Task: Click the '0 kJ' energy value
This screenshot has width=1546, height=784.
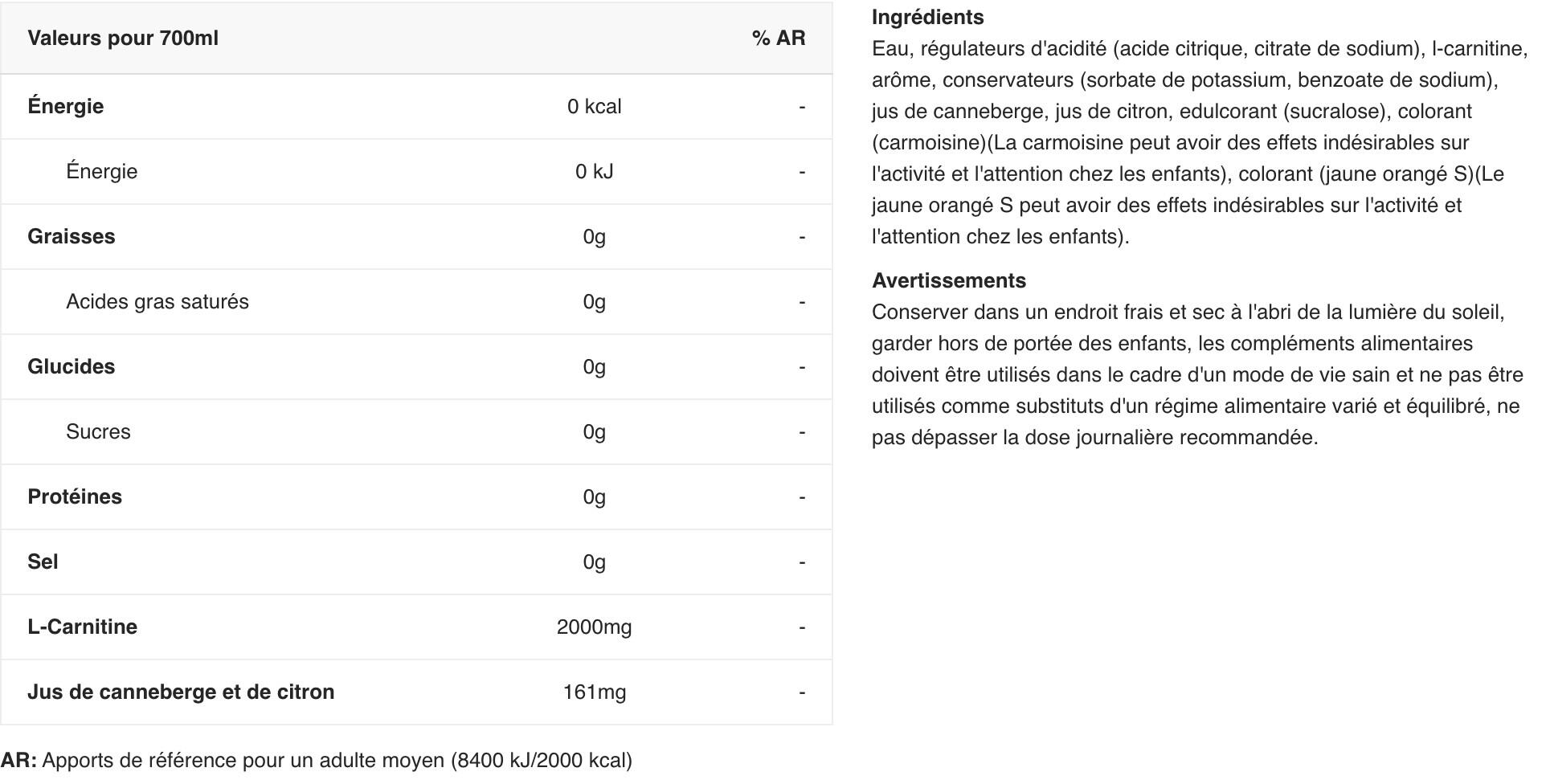Action: click(594, 172)
